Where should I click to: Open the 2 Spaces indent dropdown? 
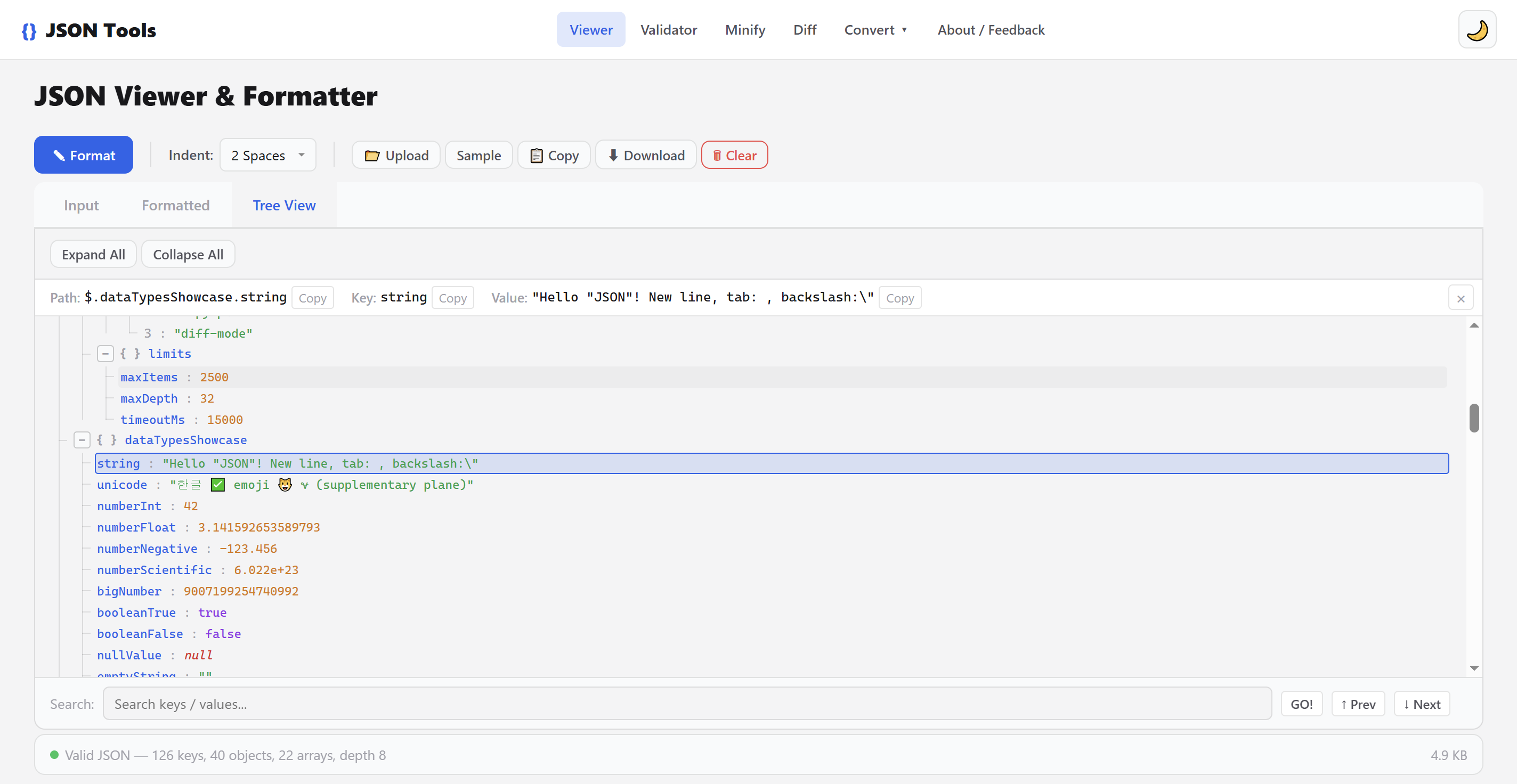(x=267, y=155)
